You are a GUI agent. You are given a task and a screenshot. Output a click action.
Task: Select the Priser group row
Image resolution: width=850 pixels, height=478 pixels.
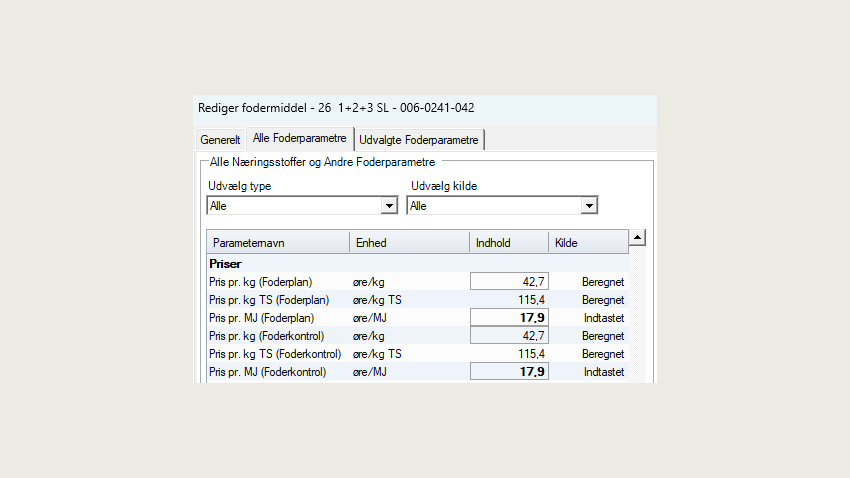[x=418, y=264]
